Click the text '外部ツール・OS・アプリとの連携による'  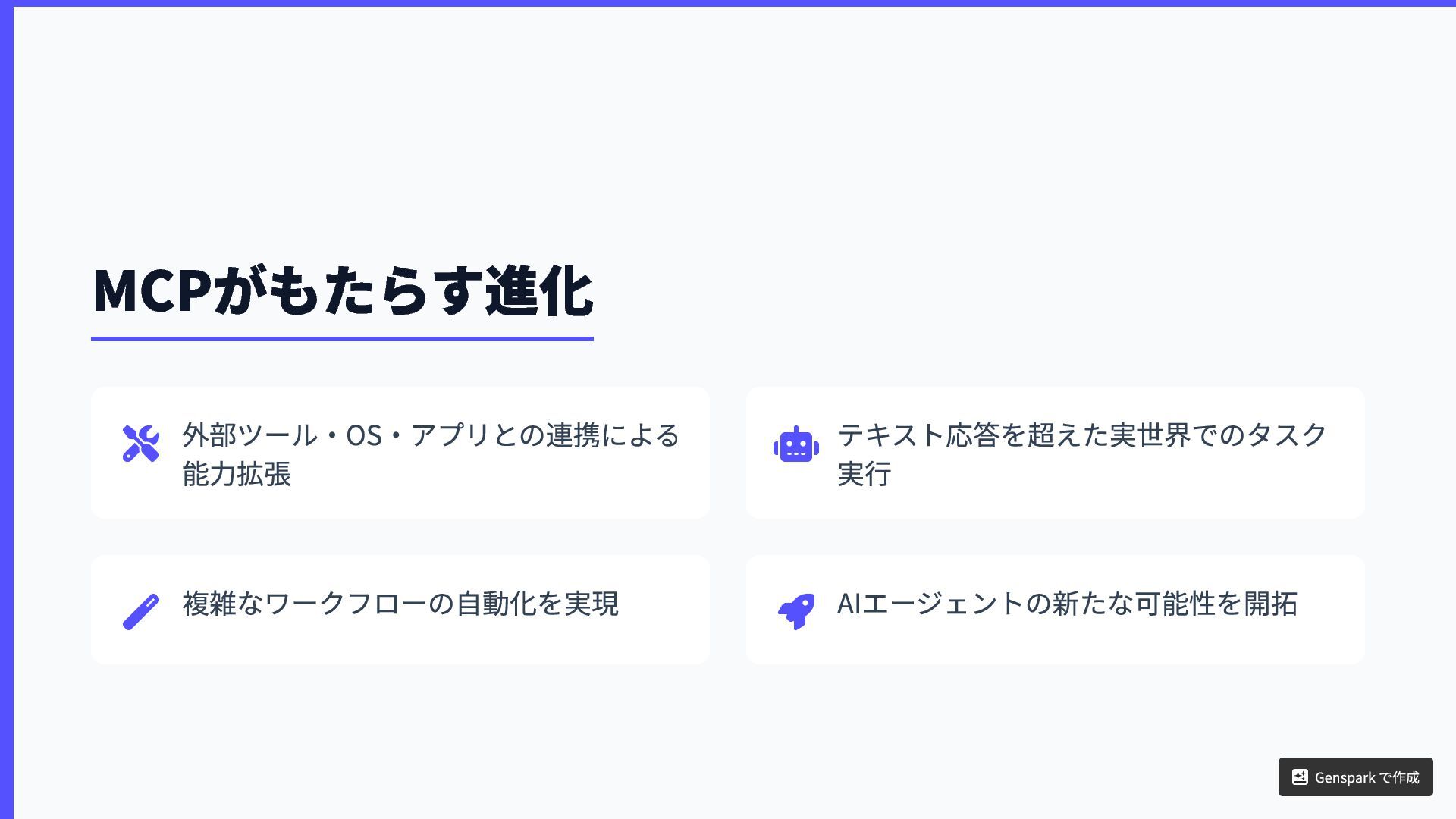click(x=430, y=435)
